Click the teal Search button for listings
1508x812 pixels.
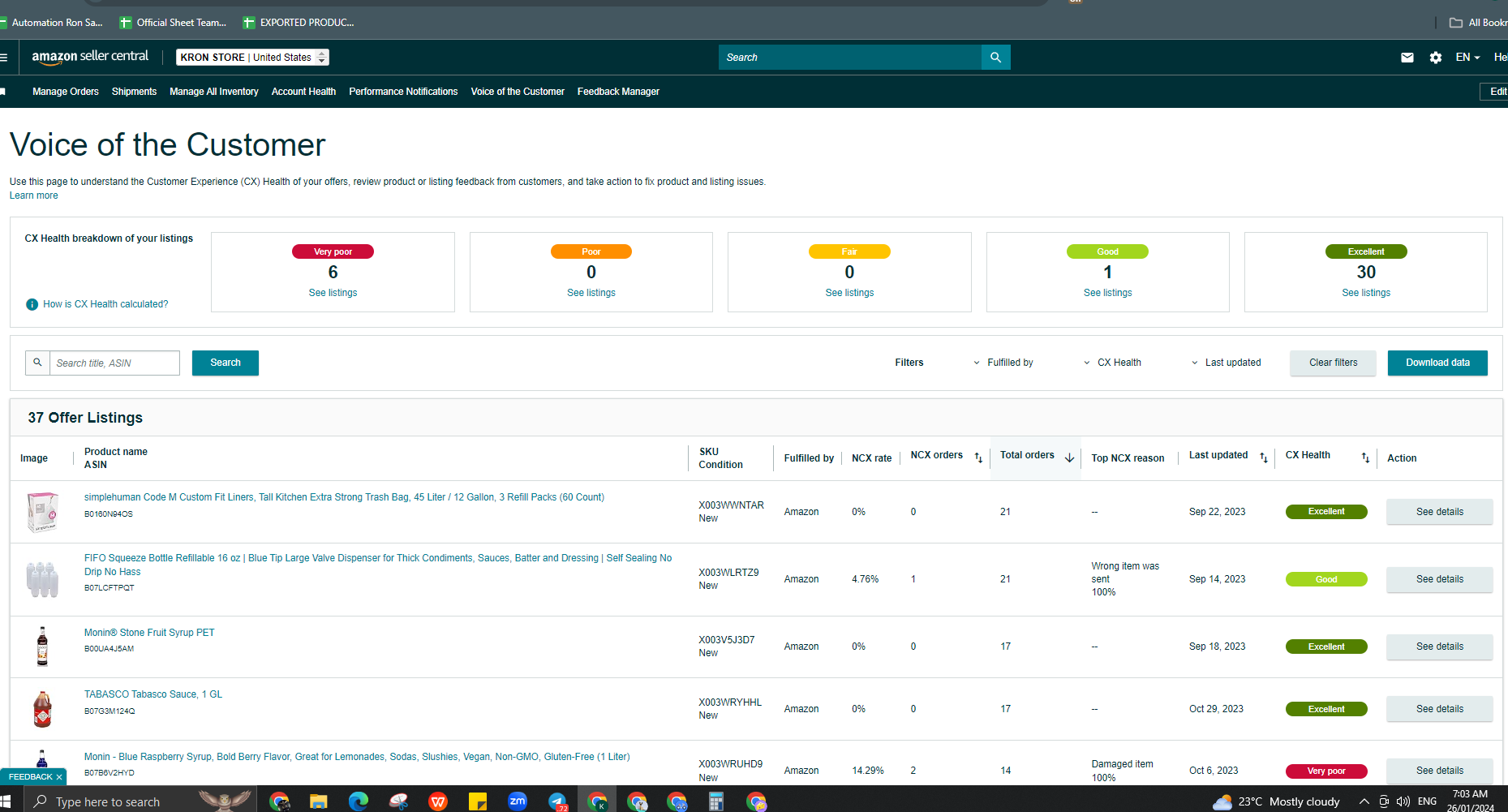point(226,363)
